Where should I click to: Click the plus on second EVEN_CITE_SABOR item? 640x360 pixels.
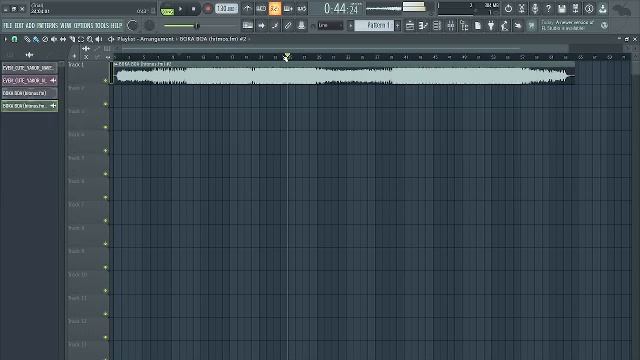point(53,80)
